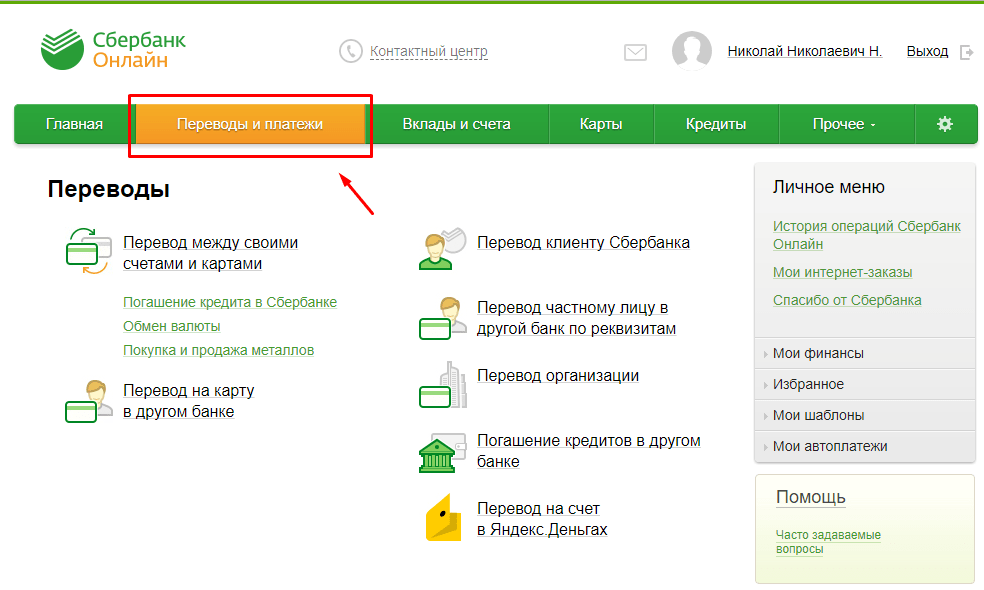Click the Перевод организации building icon

tap(442, 385)
